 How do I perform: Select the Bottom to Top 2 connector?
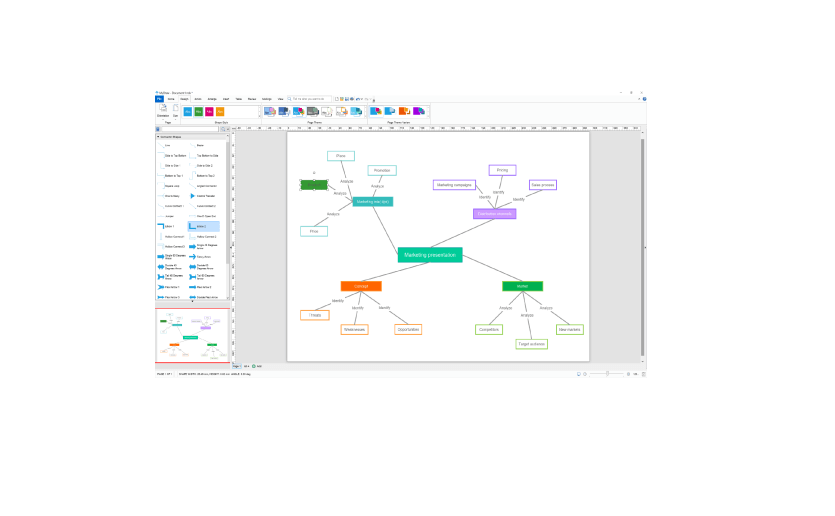[203, 176]
